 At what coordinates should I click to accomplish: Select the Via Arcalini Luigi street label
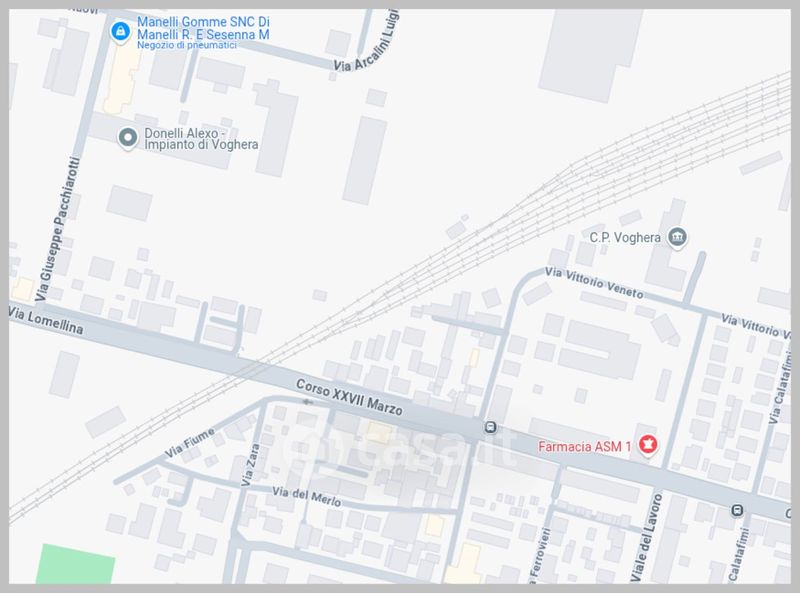click(366, 43)
